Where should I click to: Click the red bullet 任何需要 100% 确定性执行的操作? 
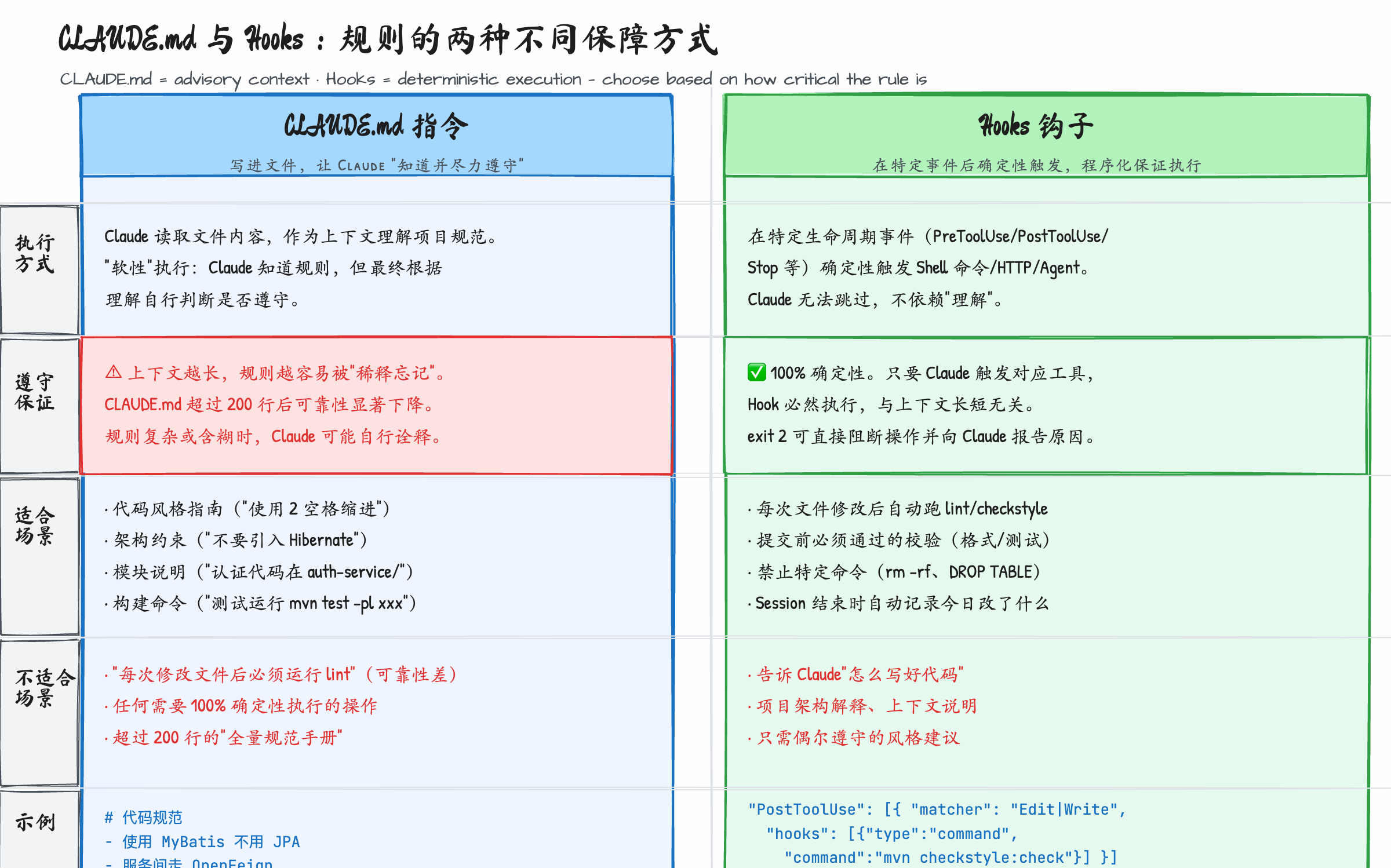click(241, 706)
